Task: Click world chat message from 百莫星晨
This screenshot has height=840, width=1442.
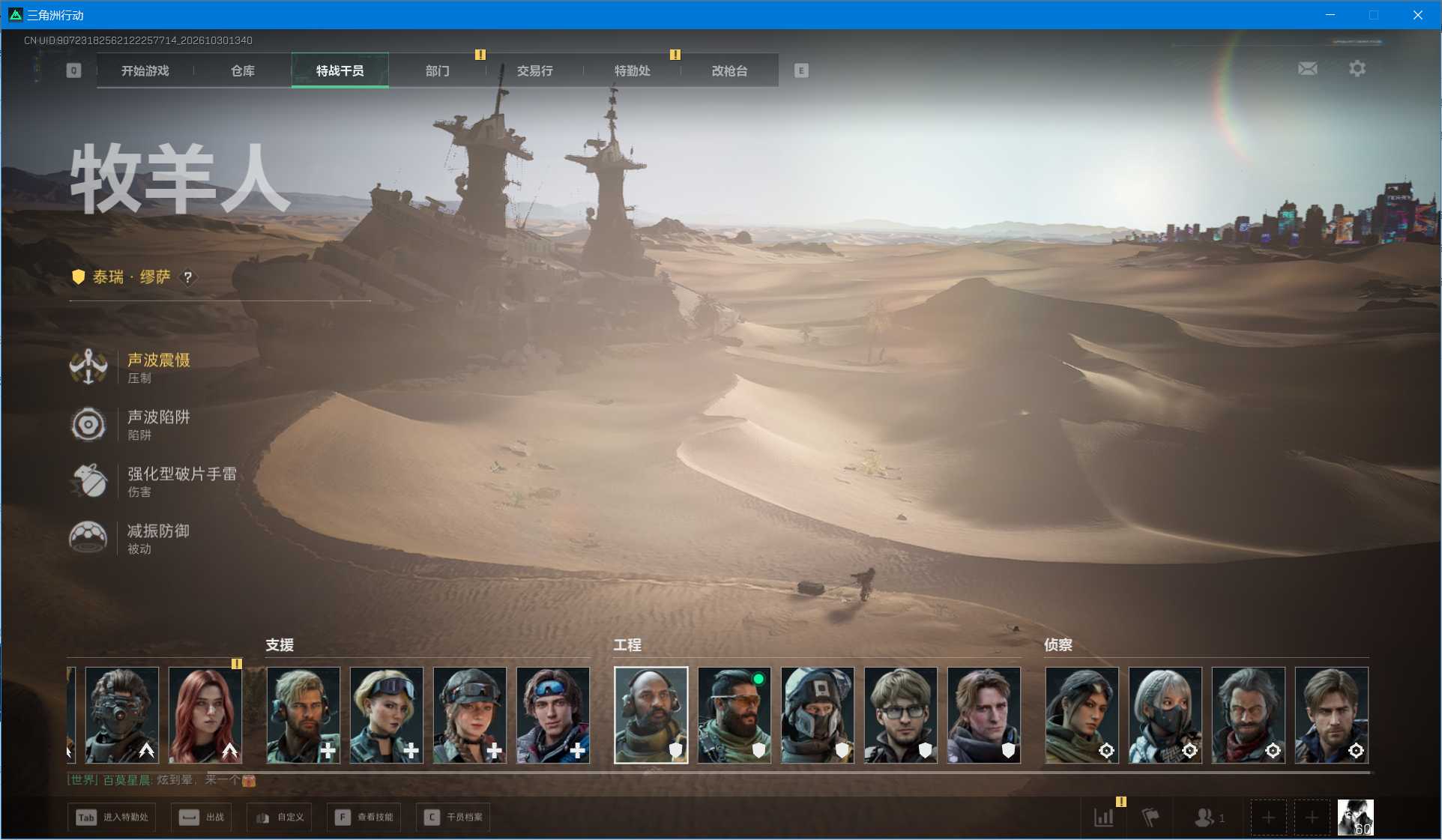Action: point(161,781)
